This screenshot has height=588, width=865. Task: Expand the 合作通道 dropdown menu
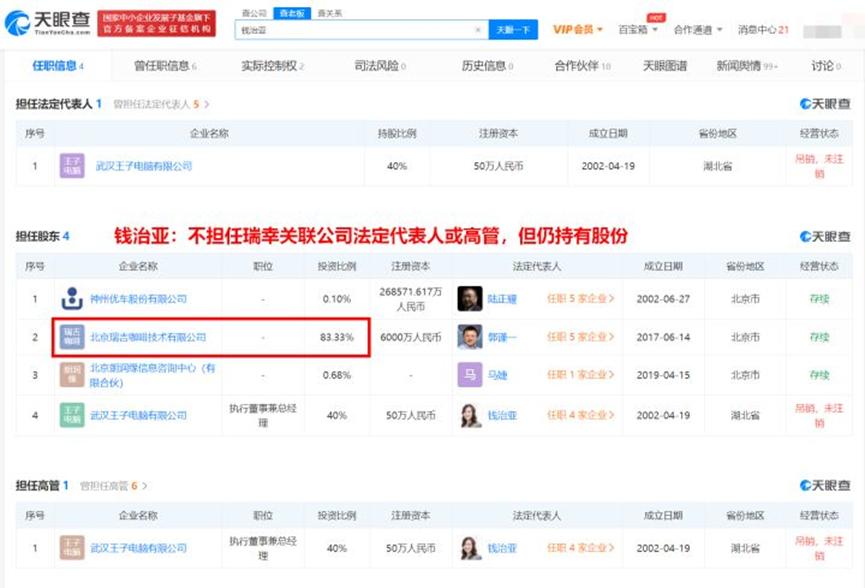click(x=698, y=30)
